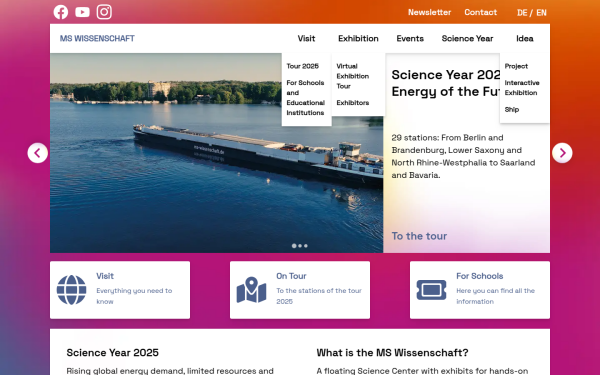Open the Instagram profile icon
Screen dimensions: 600x375
click(x=104, y=12)
